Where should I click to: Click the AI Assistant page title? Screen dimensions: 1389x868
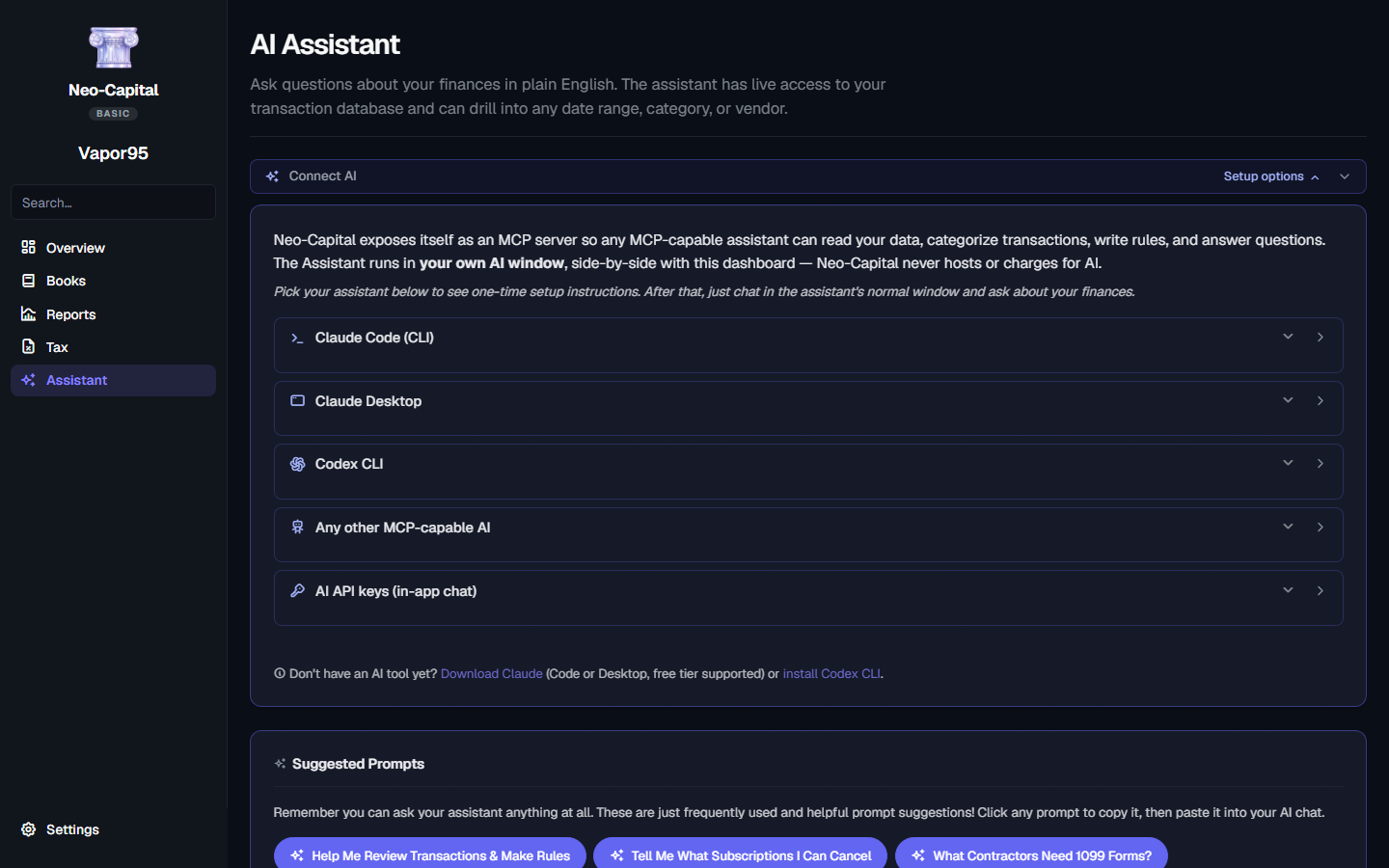point(325,44)
